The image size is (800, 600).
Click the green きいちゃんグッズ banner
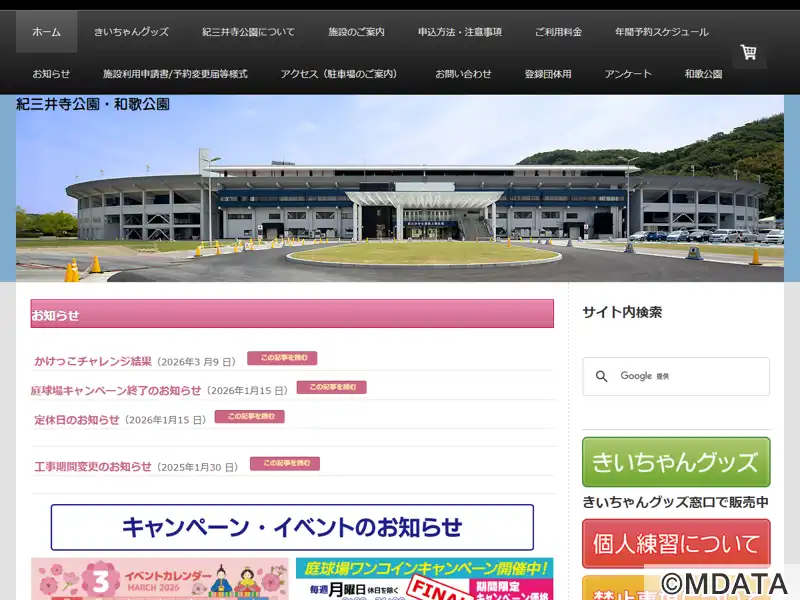point(676,462)
